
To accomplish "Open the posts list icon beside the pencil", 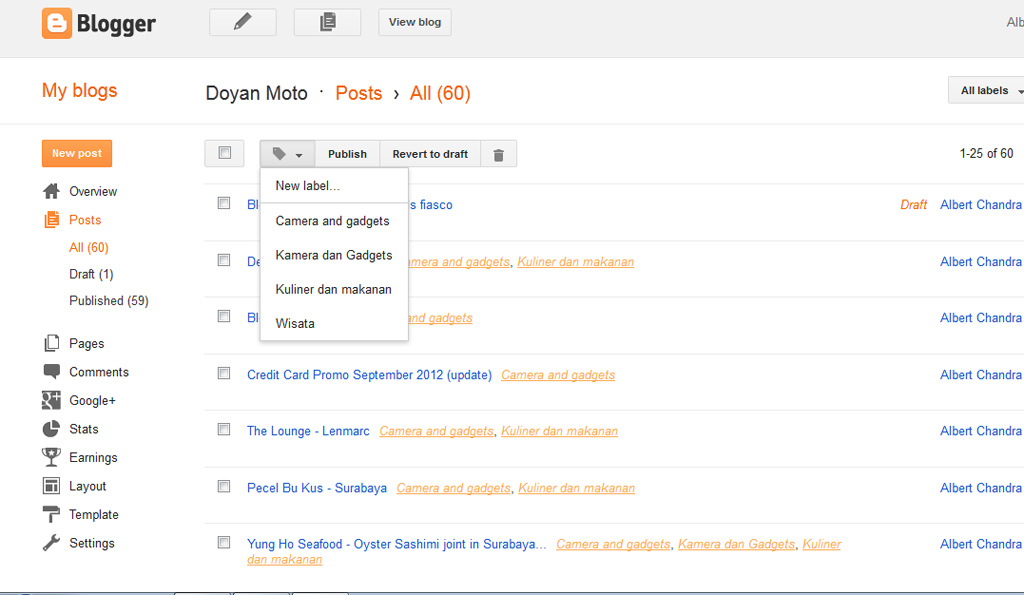I will tap(326, 21).
